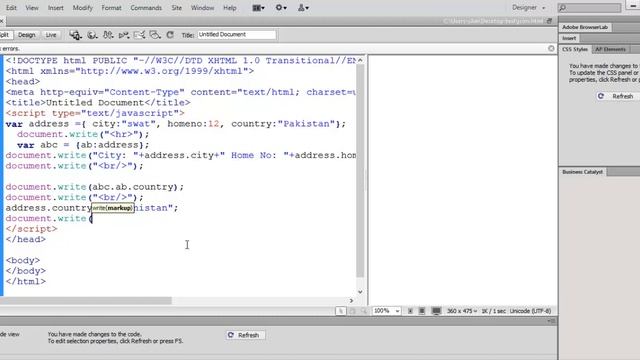Click Preview in browser globe icon
640x360 pixels.
(x=92, y=35)
